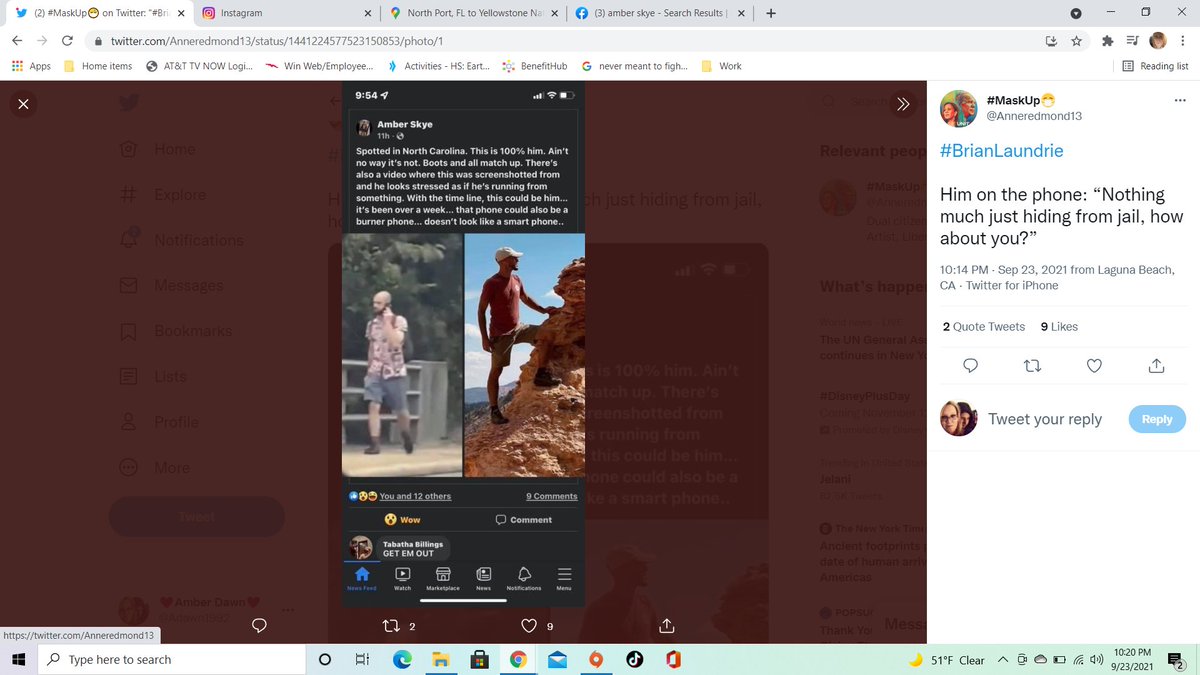
Task: Switch to the North Port, FL to Yellowstone tab
Action: tap(472, 13)
